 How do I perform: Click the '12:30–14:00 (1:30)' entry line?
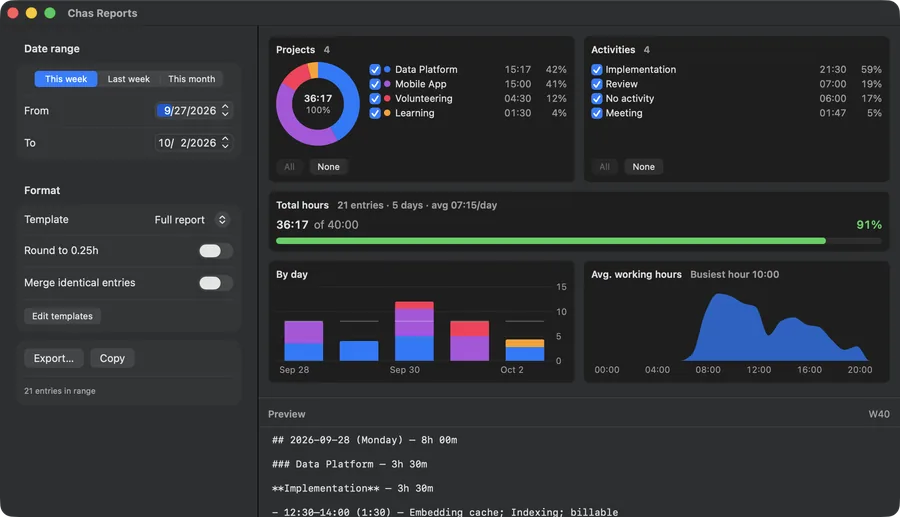tap(445, 512)
